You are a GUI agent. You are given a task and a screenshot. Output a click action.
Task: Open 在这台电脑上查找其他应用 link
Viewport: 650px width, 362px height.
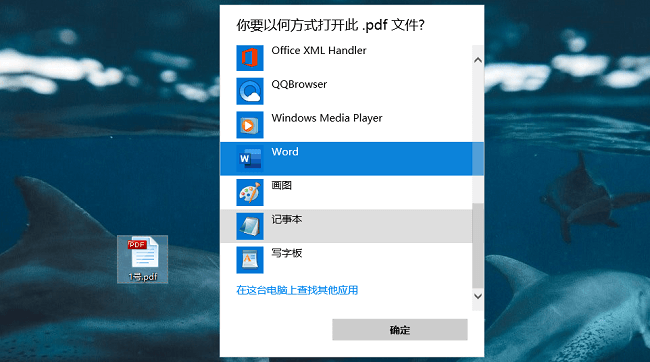(297, 290)
